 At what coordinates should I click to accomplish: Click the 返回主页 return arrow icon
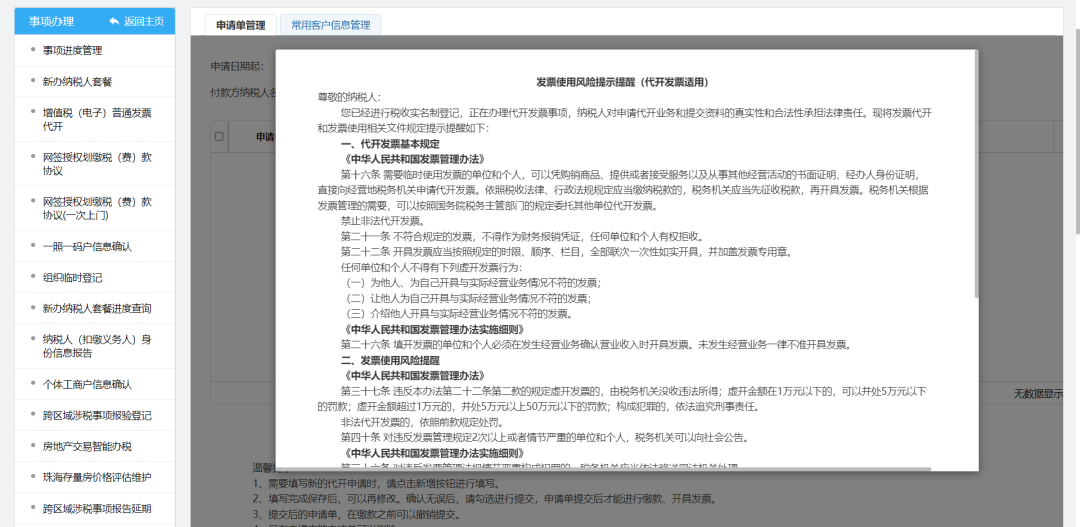click(x=114, y=21)
